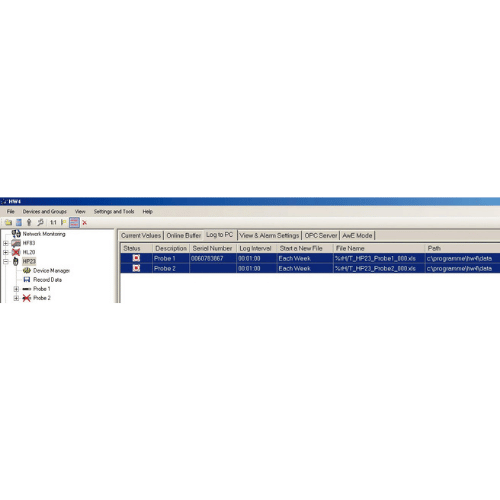The image size is (500, 500).
Task: Switch to the Current Values tab
Action: click(141, 235)
